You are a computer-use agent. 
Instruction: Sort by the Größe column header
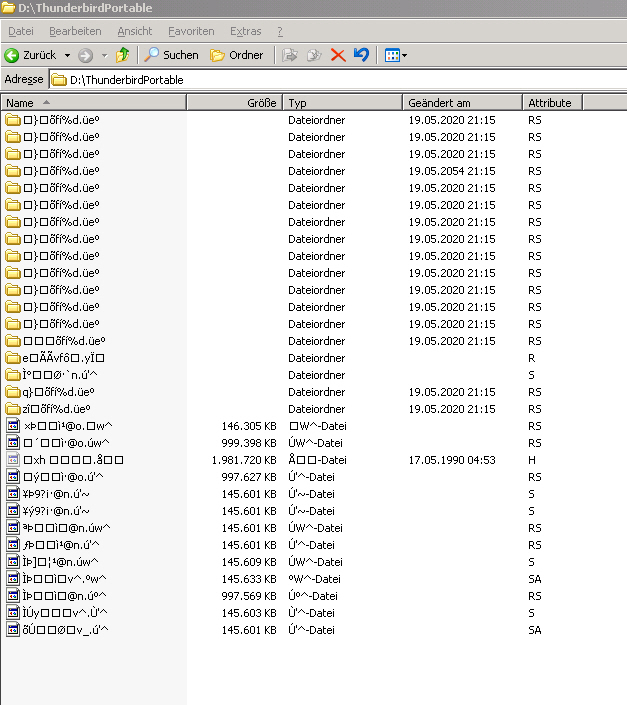point(234,103)
